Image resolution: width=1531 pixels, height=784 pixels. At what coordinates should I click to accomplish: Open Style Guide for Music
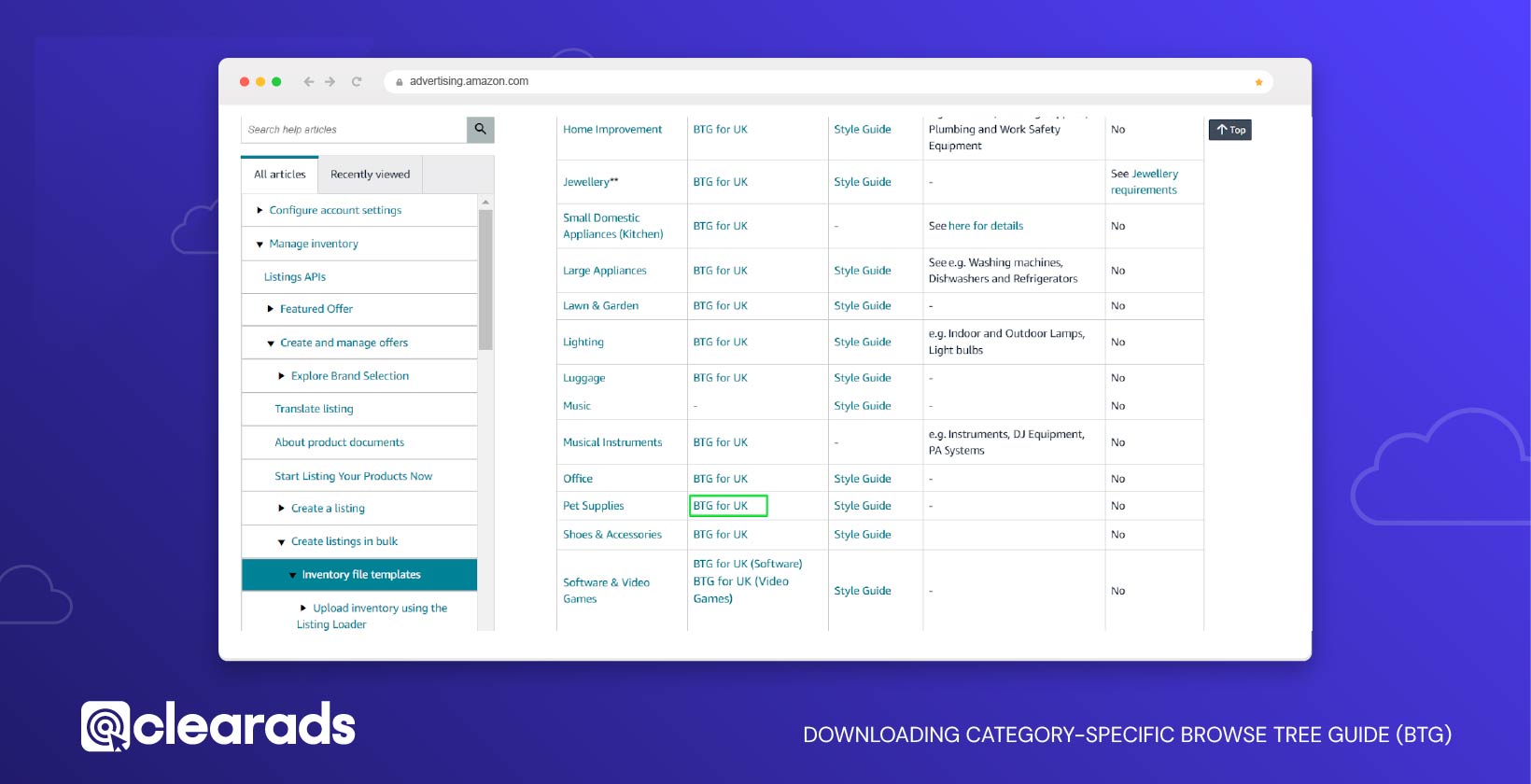click(863, 406)
